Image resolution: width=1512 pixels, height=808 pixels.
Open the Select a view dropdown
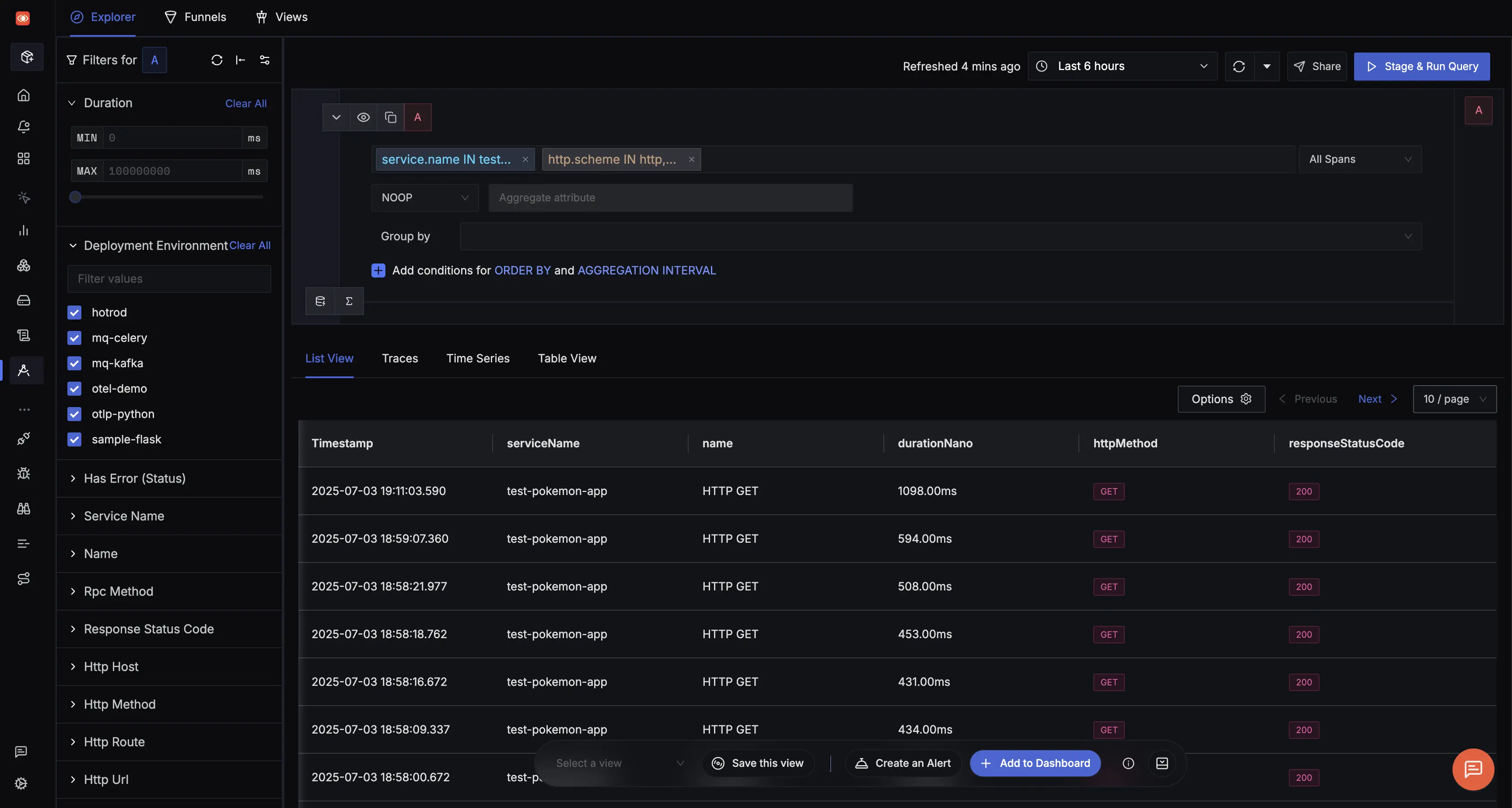pyautogui.click(x=619, y=763)
